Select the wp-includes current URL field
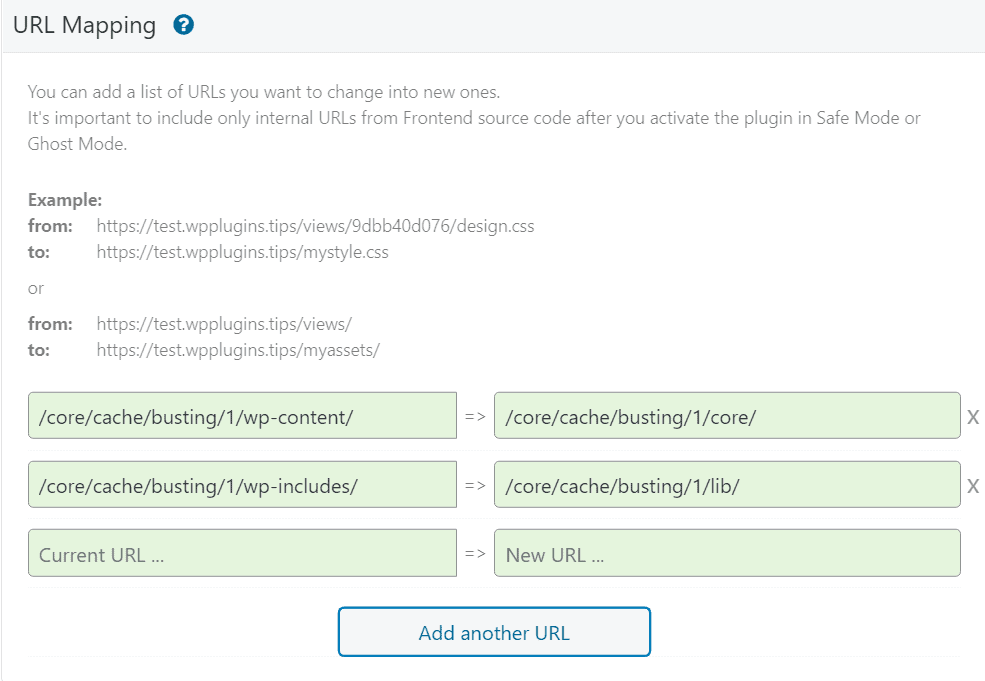This screenshot has width=985, height=681. (x=242, y=485)
